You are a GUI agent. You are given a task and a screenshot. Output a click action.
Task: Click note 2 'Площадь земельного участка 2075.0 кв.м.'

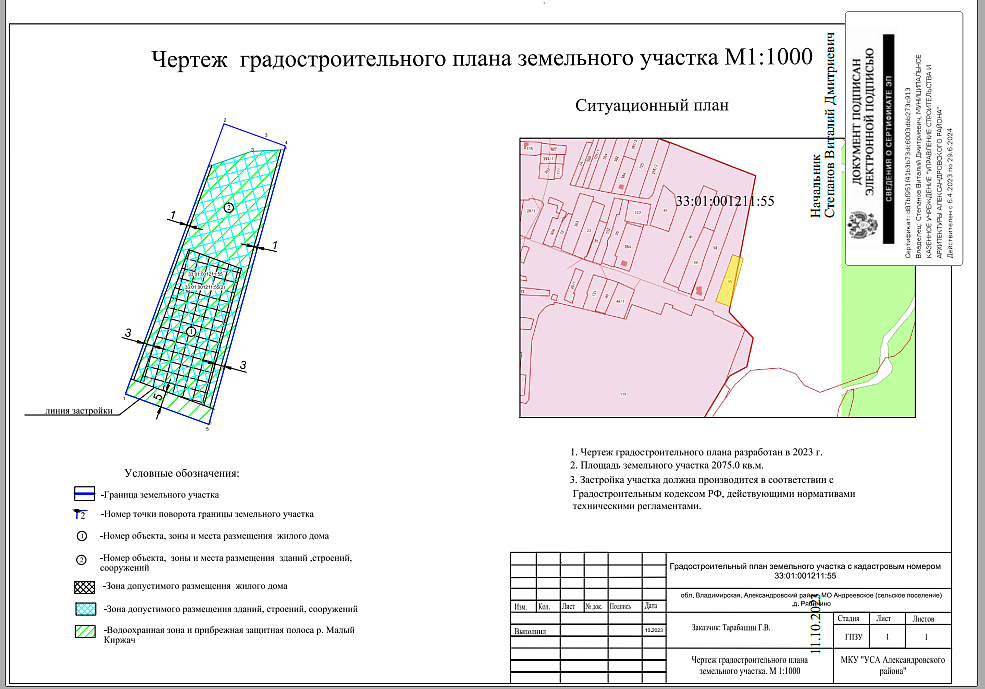point(667,466)
